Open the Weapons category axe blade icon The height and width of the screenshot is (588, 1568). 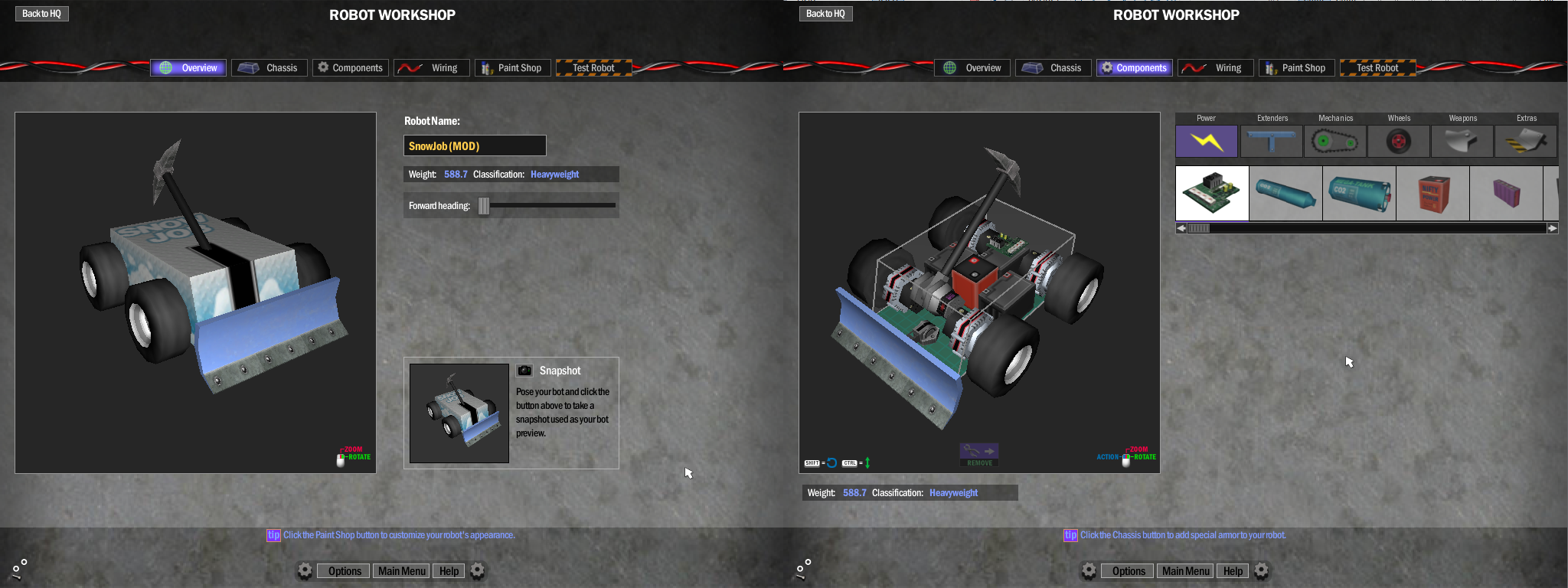(1462, 142)
